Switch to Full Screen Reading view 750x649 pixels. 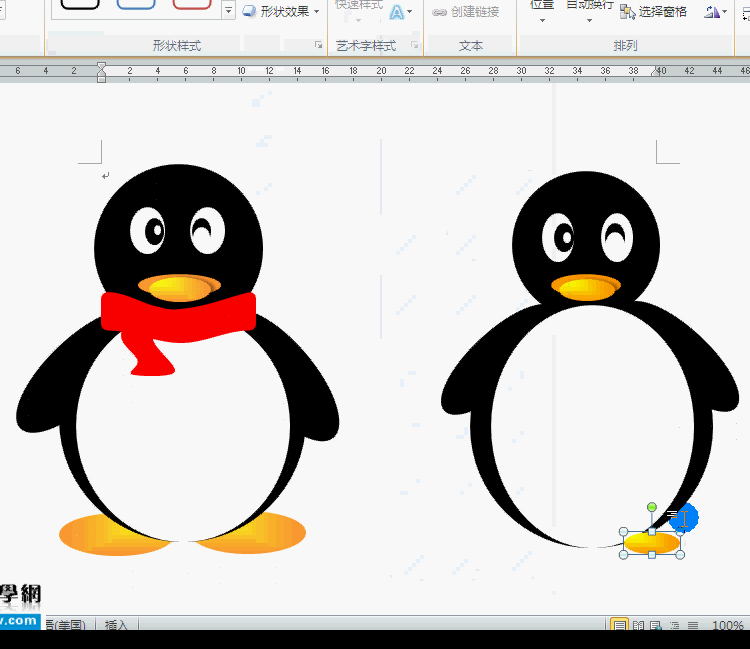(x=638, y=625)
